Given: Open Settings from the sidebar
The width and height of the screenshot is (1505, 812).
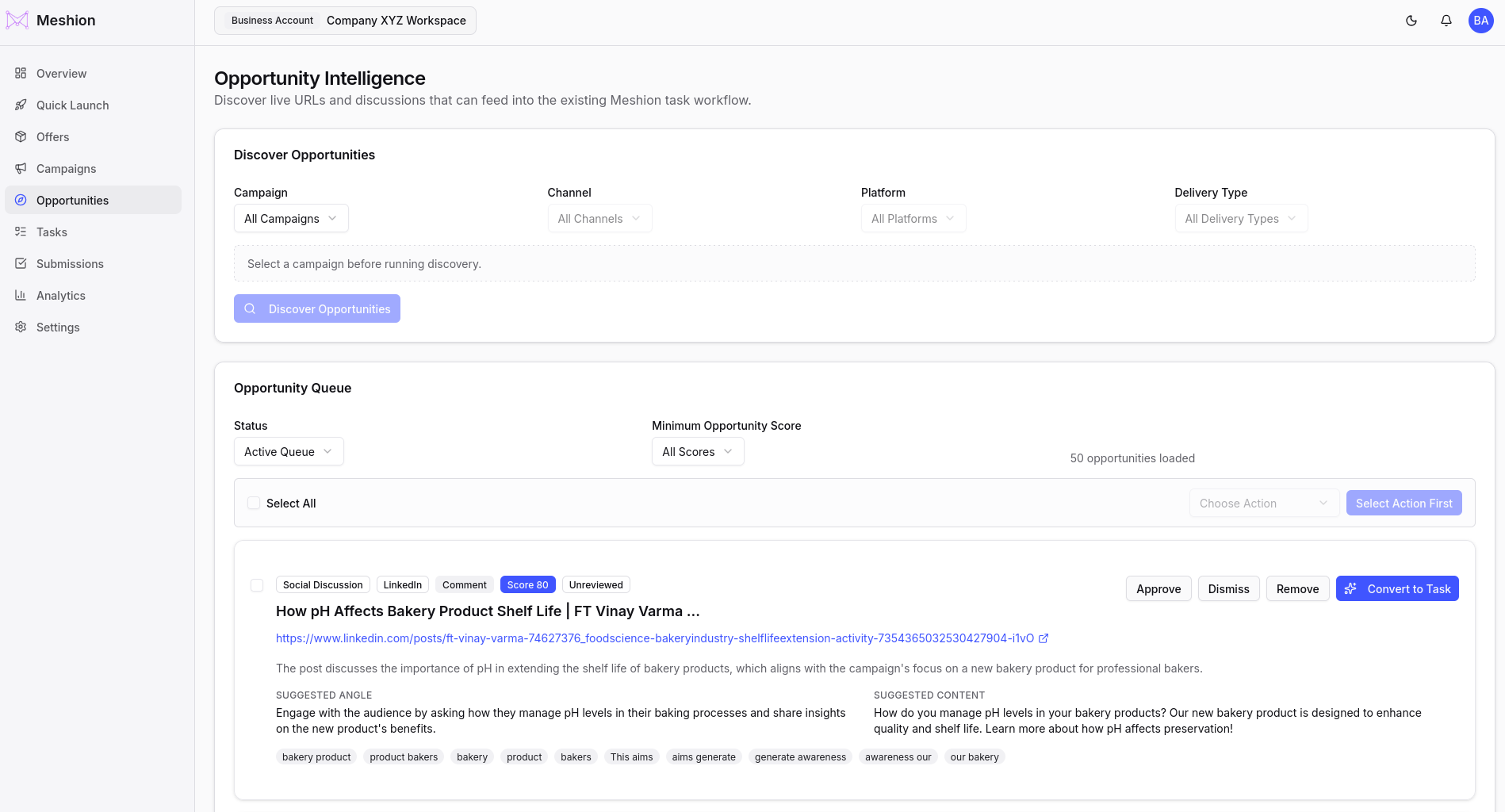Looking at the screenshot, I should pyautogui.click(x=93, y=327).
